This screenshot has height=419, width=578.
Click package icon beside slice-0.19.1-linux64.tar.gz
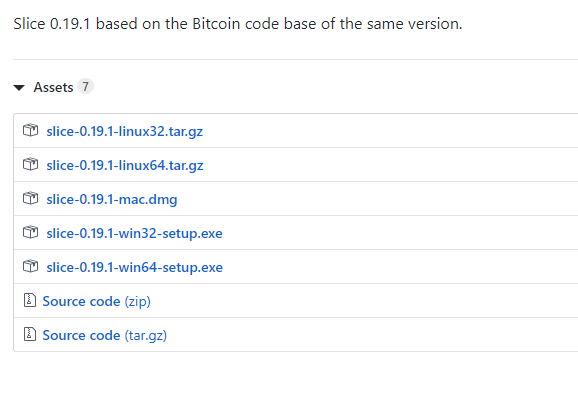[x=30, y=164]
